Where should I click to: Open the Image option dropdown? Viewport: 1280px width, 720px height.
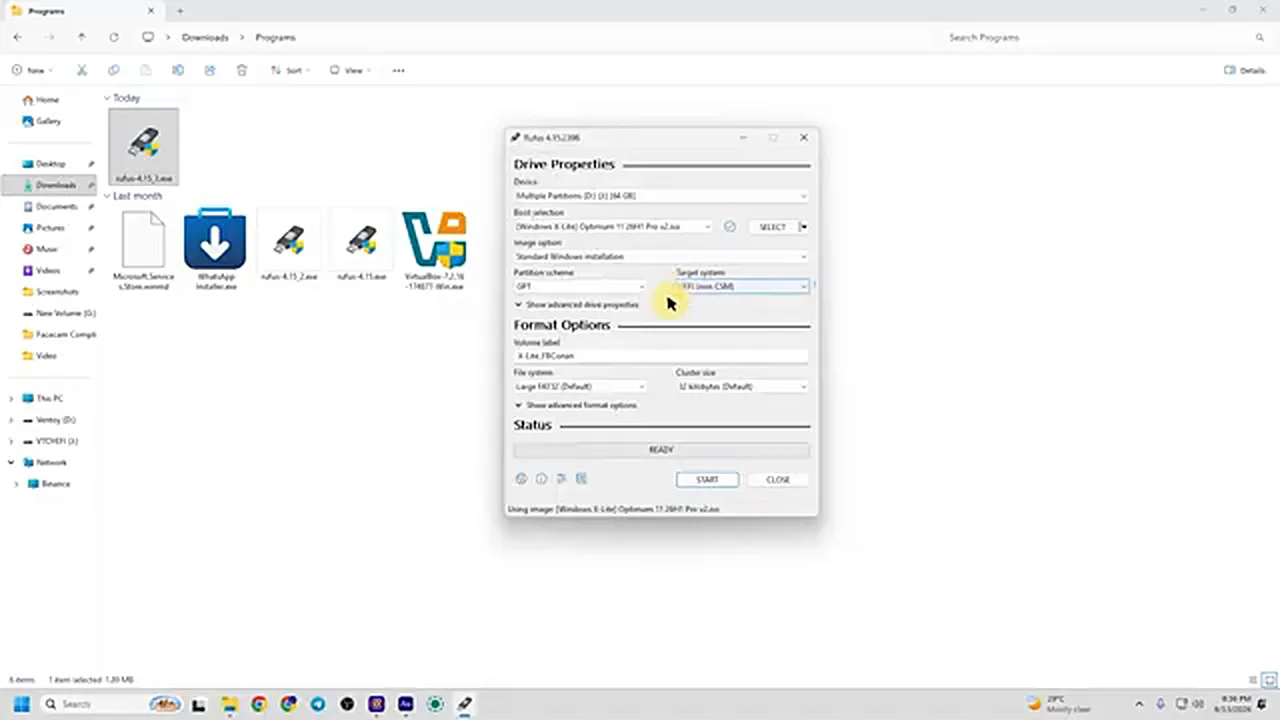661,257
